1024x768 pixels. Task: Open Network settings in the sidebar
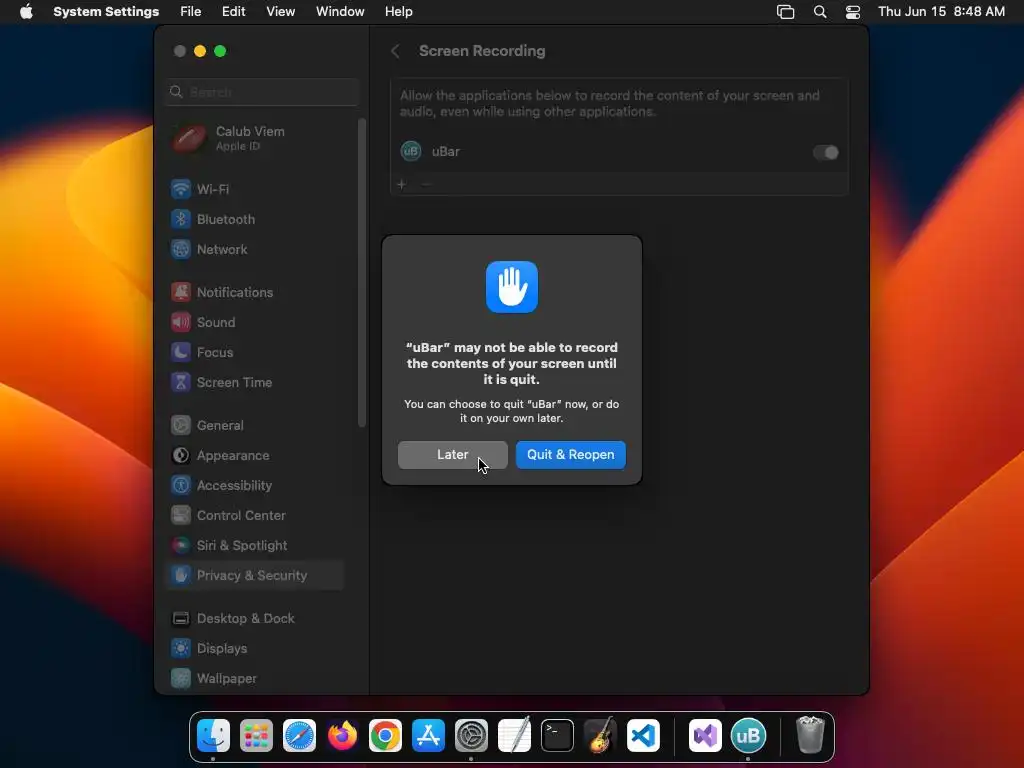(255, 249)
